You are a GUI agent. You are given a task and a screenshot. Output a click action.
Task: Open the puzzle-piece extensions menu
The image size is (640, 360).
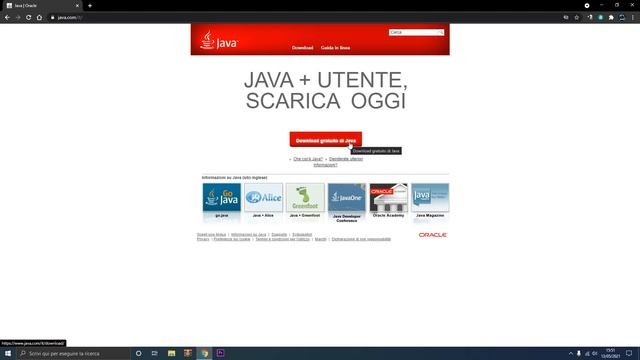[x=611, y=18]
